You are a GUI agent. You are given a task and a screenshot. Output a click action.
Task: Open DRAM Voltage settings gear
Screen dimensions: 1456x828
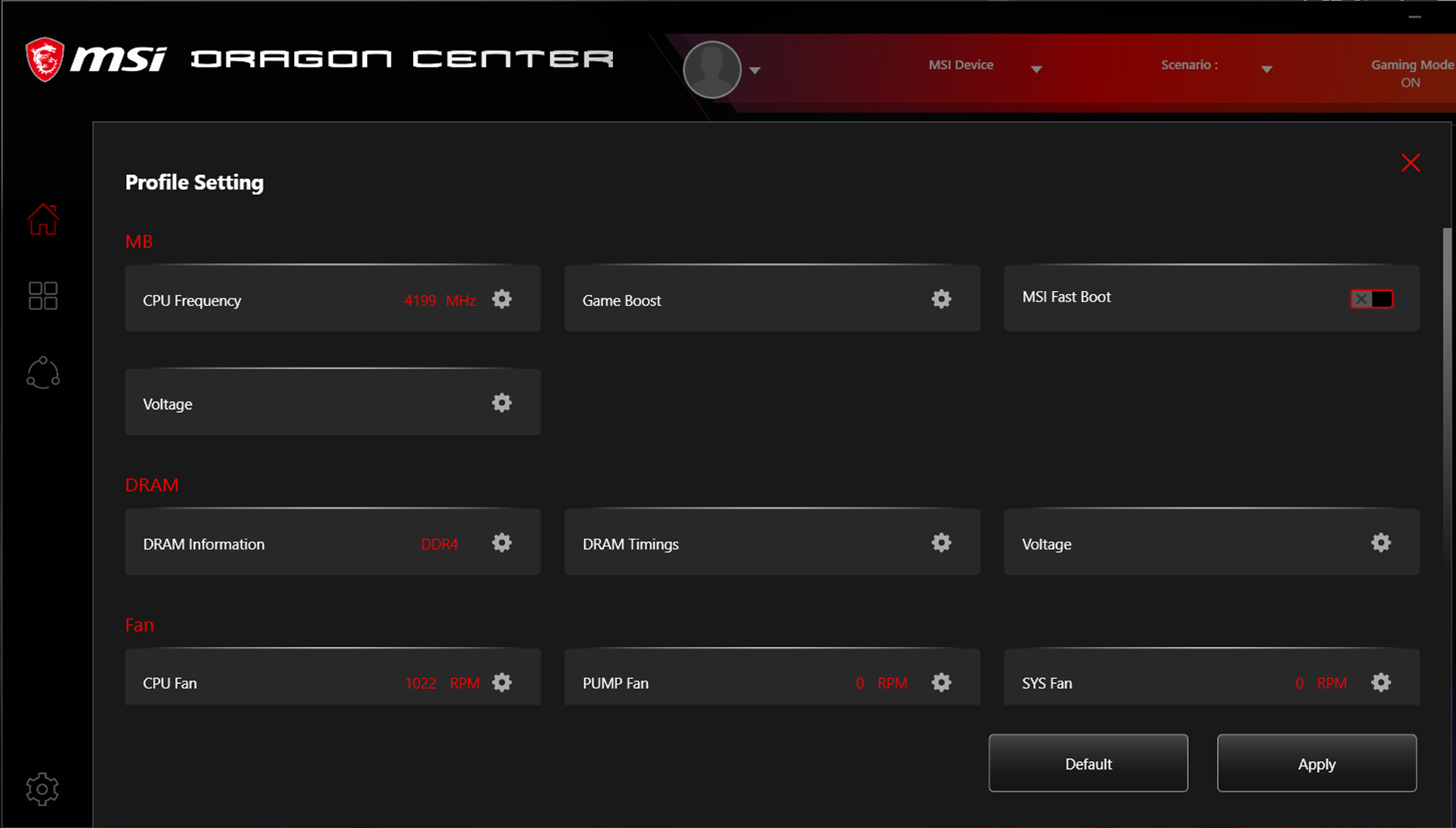(x=1381, y=543)
